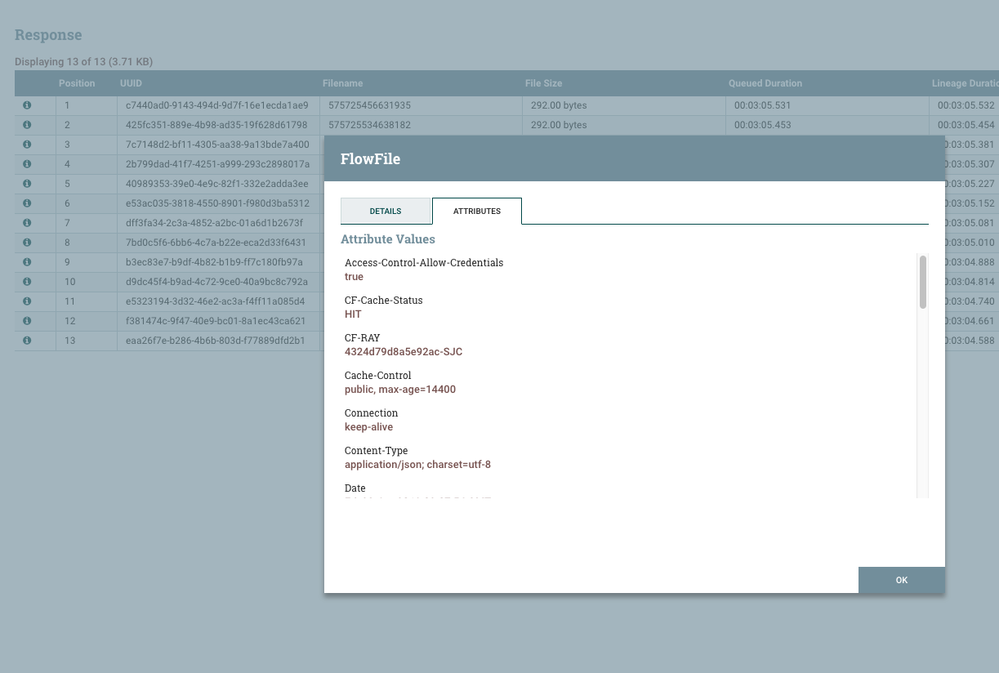Select UUID f381474c-9f47-40e9-bc01-8a1ec43ca621
The image size is (999, 673).
point(215,321)
